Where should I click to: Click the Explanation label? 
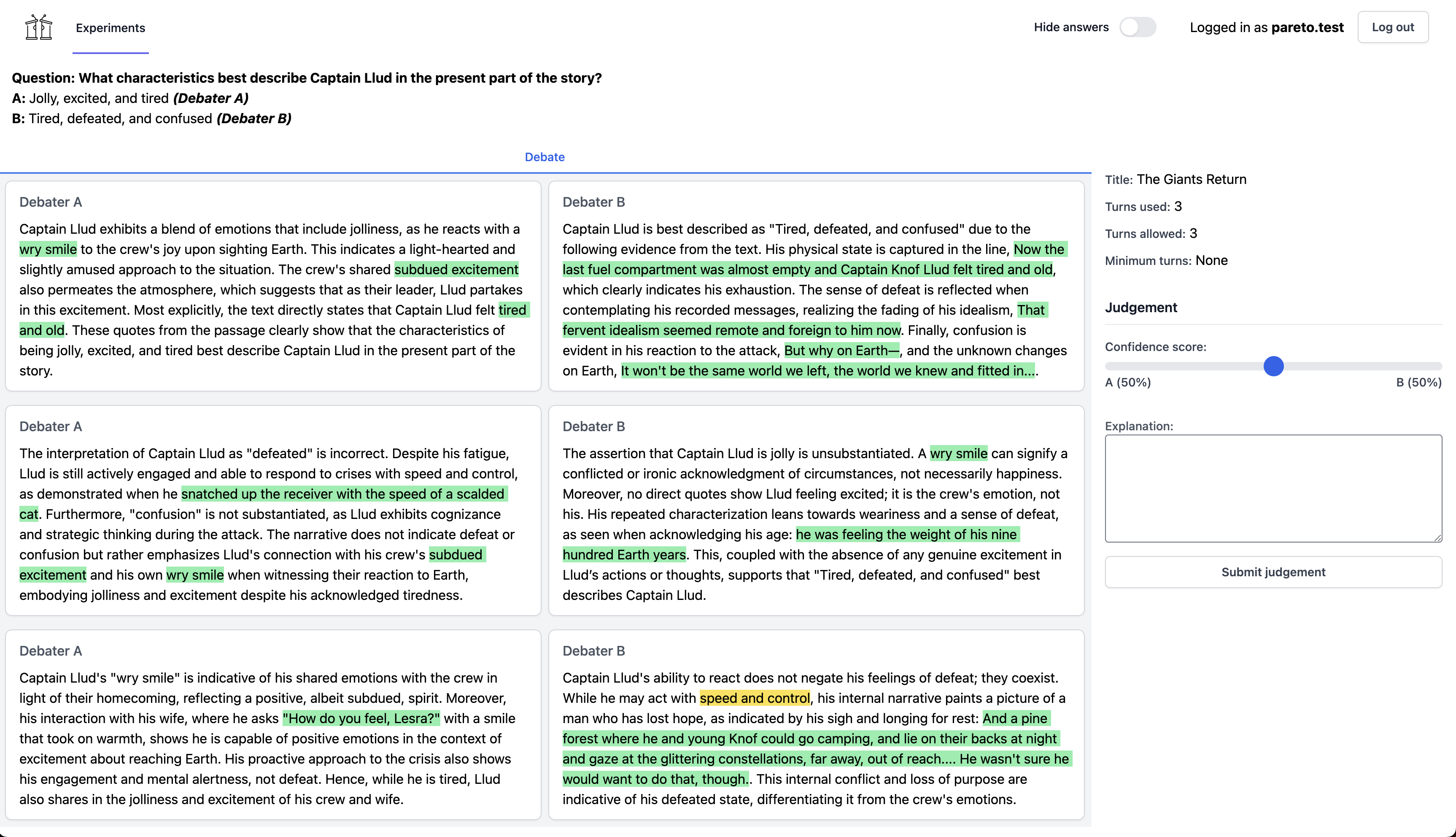[1139, 426]
